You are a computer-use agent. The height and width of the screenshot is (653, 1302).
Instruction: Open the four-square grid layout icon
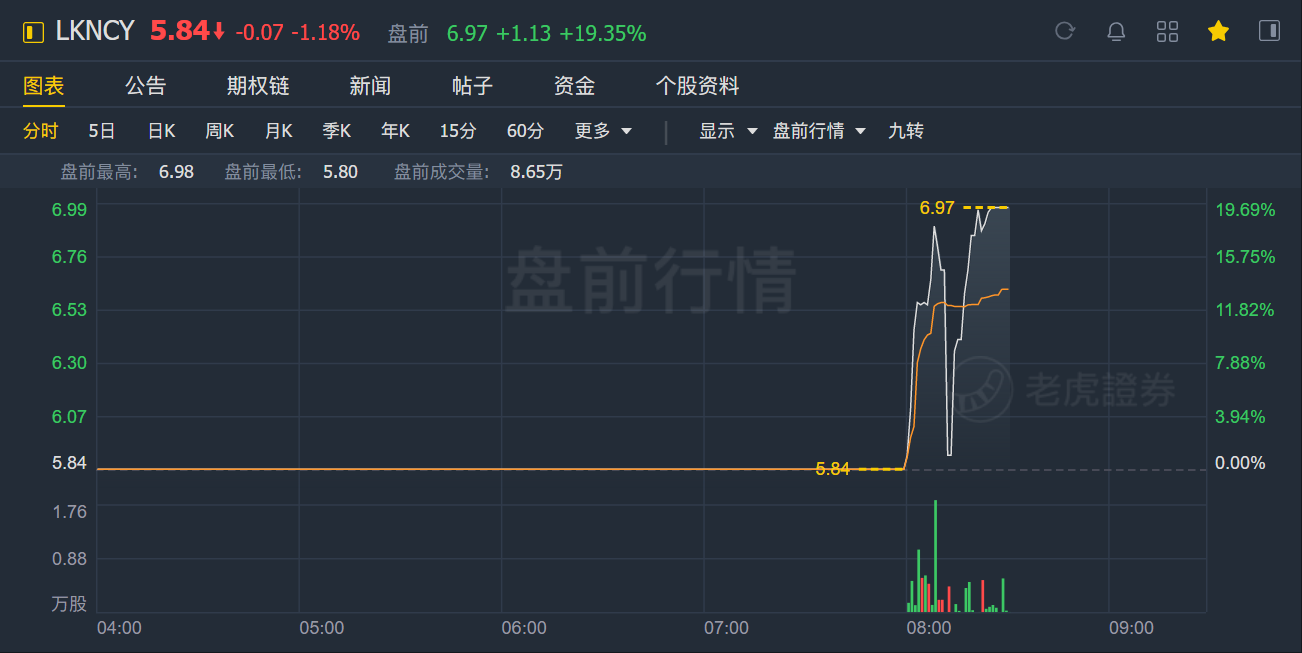tap(1167, 31)
